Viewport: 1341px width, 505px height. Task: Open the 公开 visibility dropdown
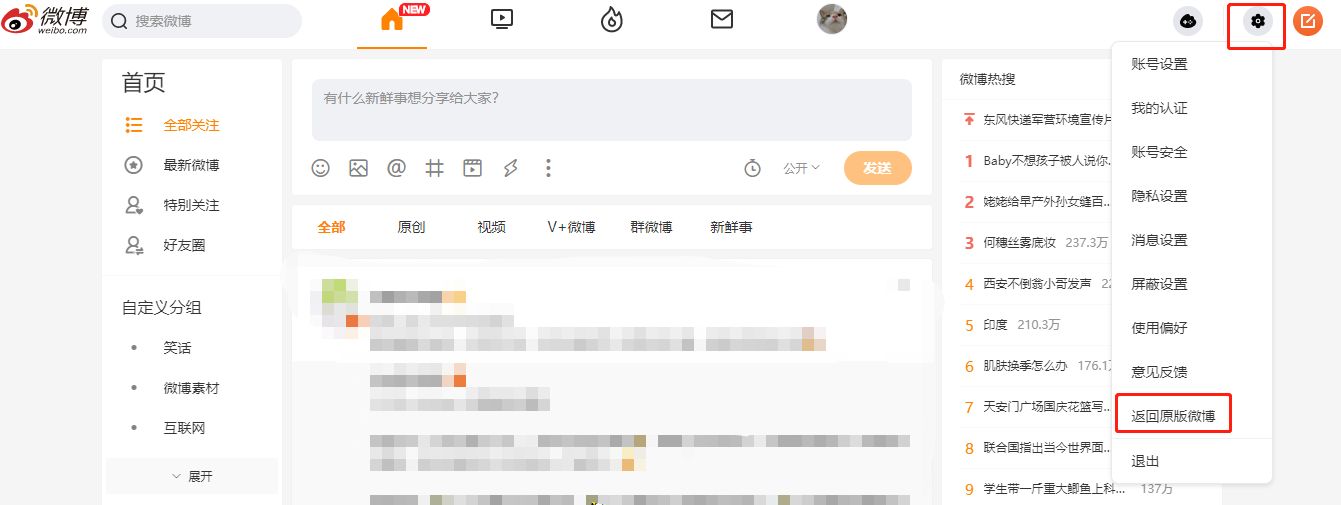(801, 168)
